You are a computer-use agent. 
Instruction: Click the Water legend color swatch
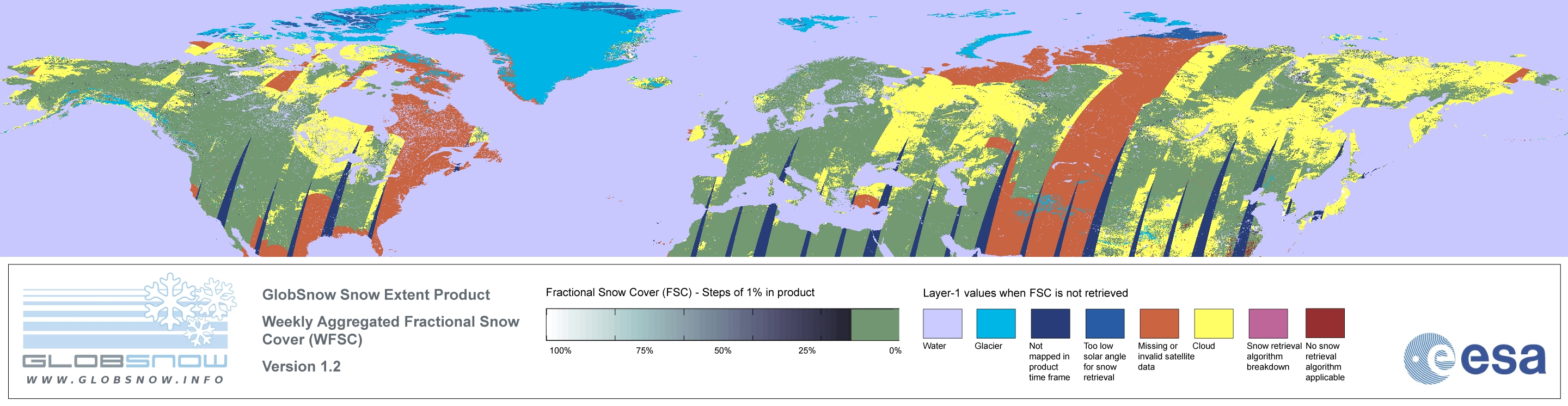(942, 323)
